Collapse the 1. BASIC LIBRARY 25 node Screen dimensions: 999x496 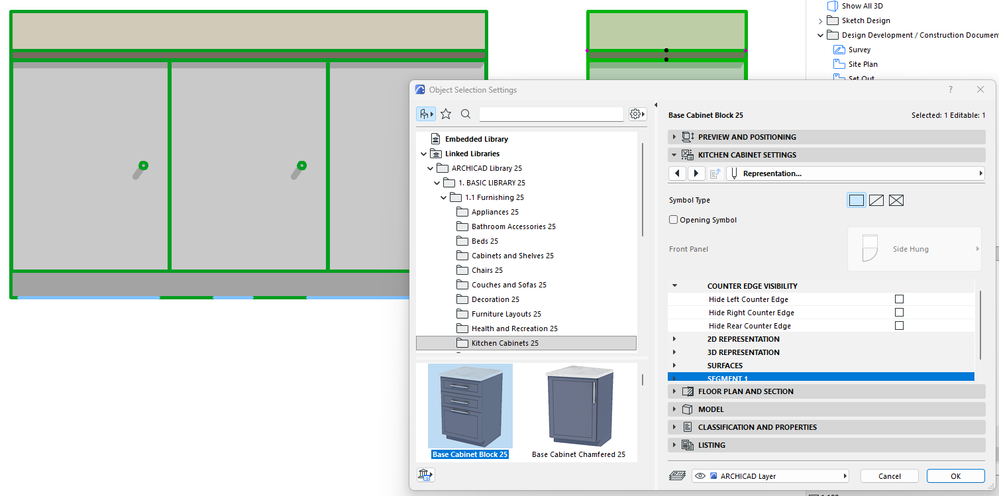coord(437,183)
